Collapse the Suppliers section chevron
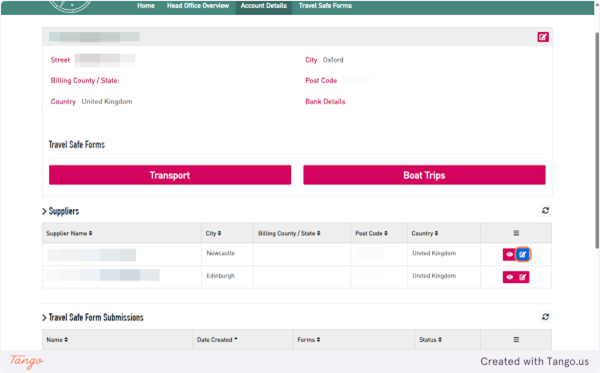The height and width of the screenshot is (373, 600). 44,211
